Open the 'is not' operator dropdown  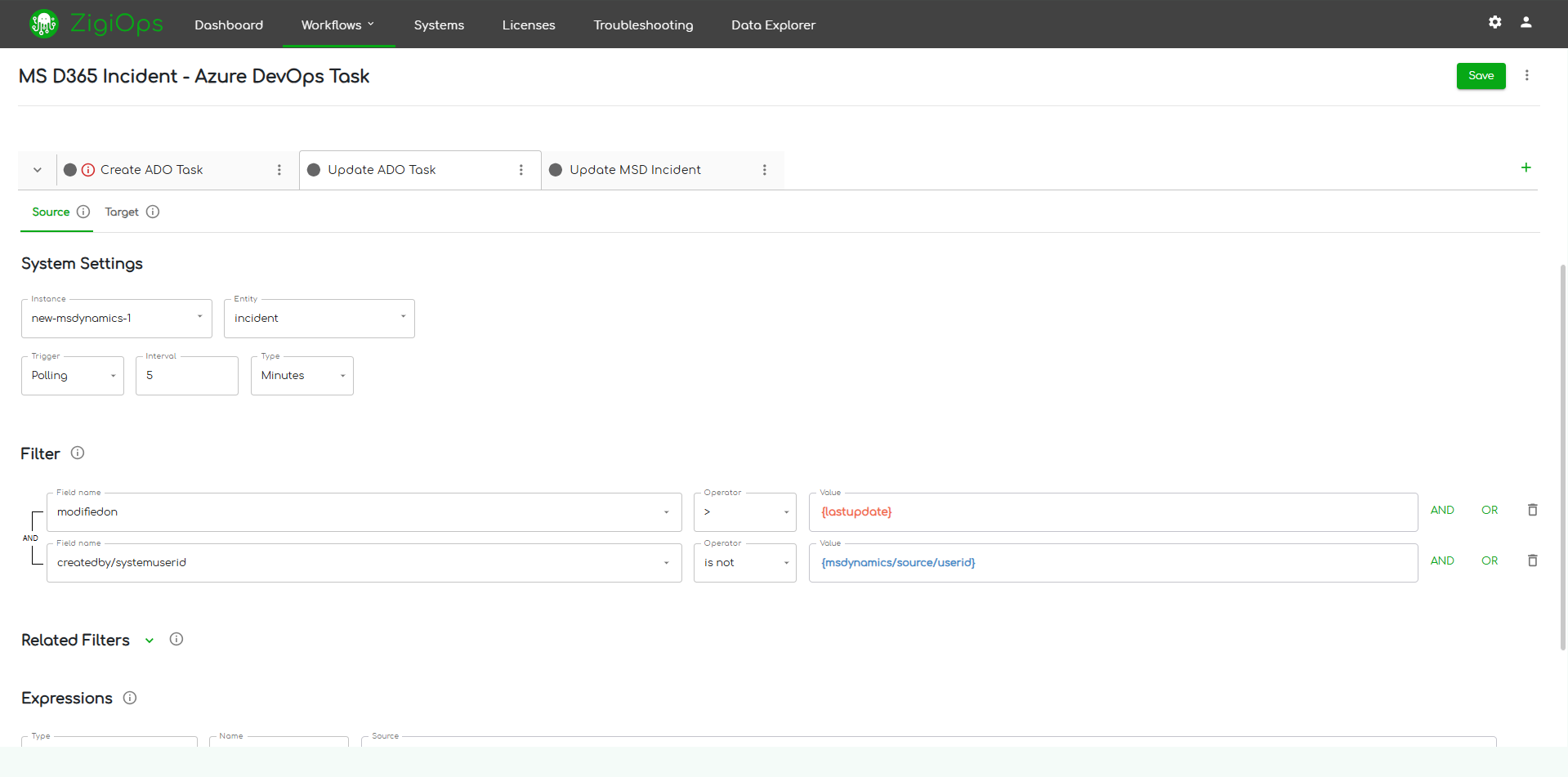[745, 563]
